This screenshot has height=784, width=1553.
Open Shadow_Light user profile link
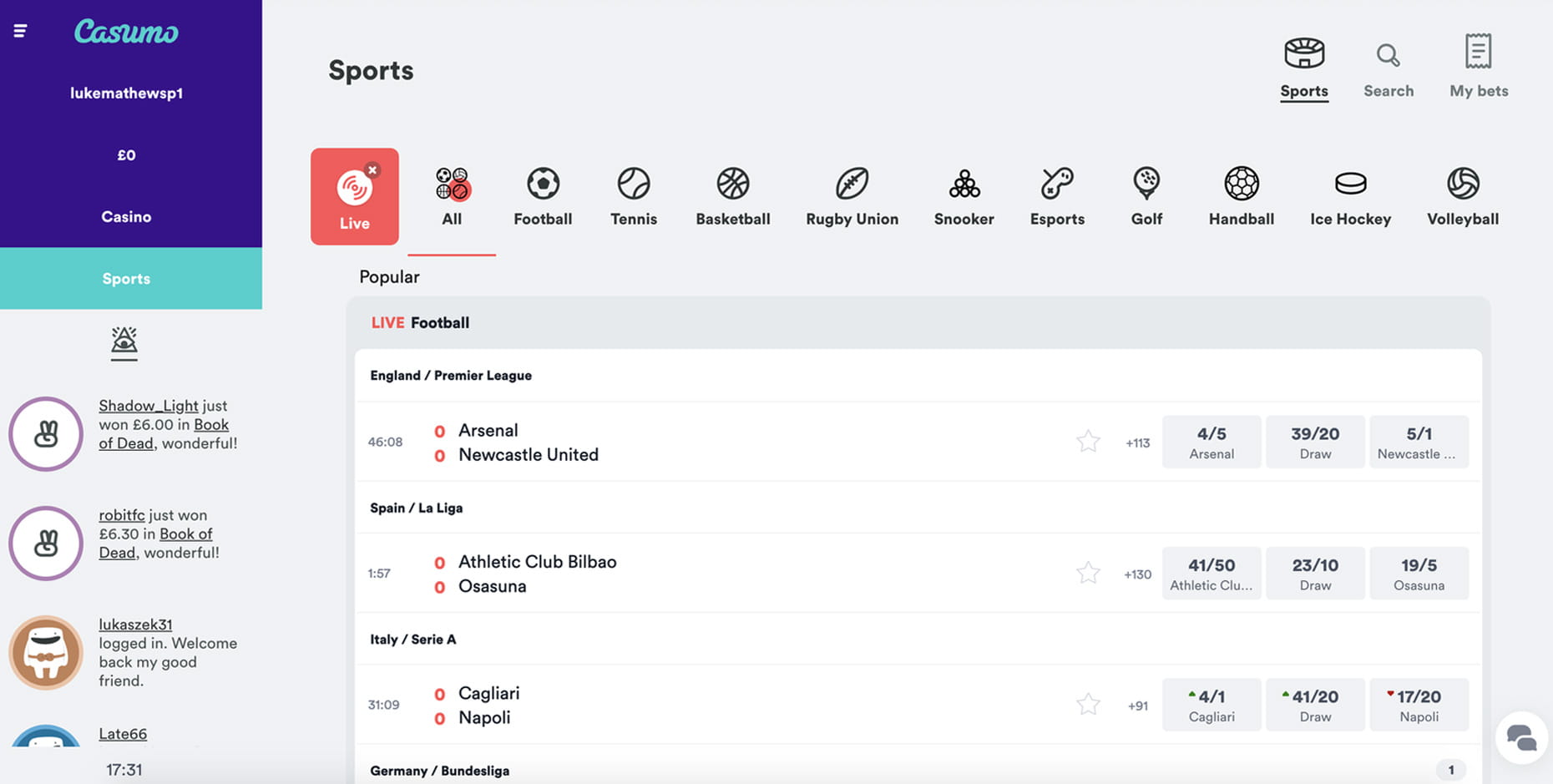coord(149,406)
